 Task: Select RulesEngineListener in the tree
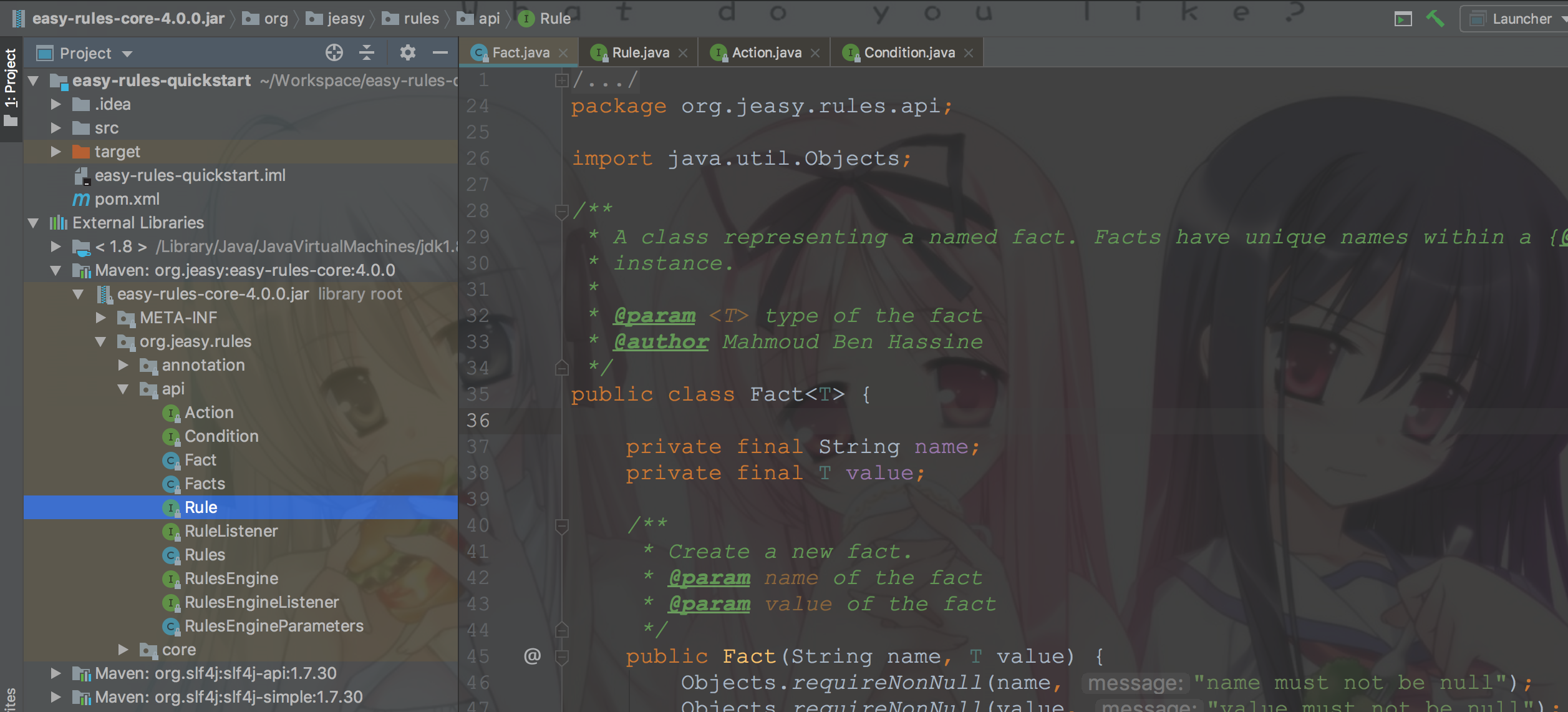241,602
